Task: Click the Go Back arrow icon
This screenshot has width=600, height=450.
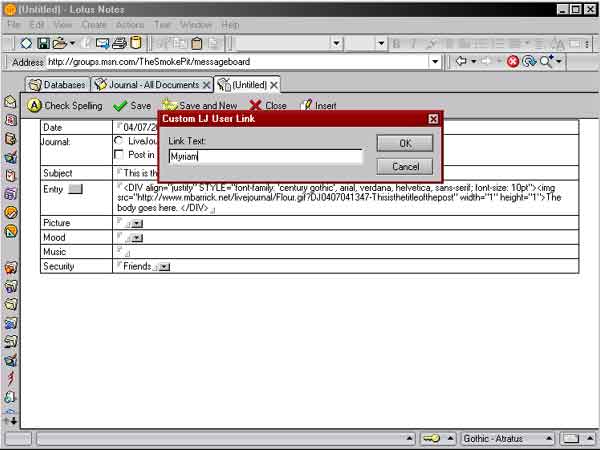Action: pos(461,61)
